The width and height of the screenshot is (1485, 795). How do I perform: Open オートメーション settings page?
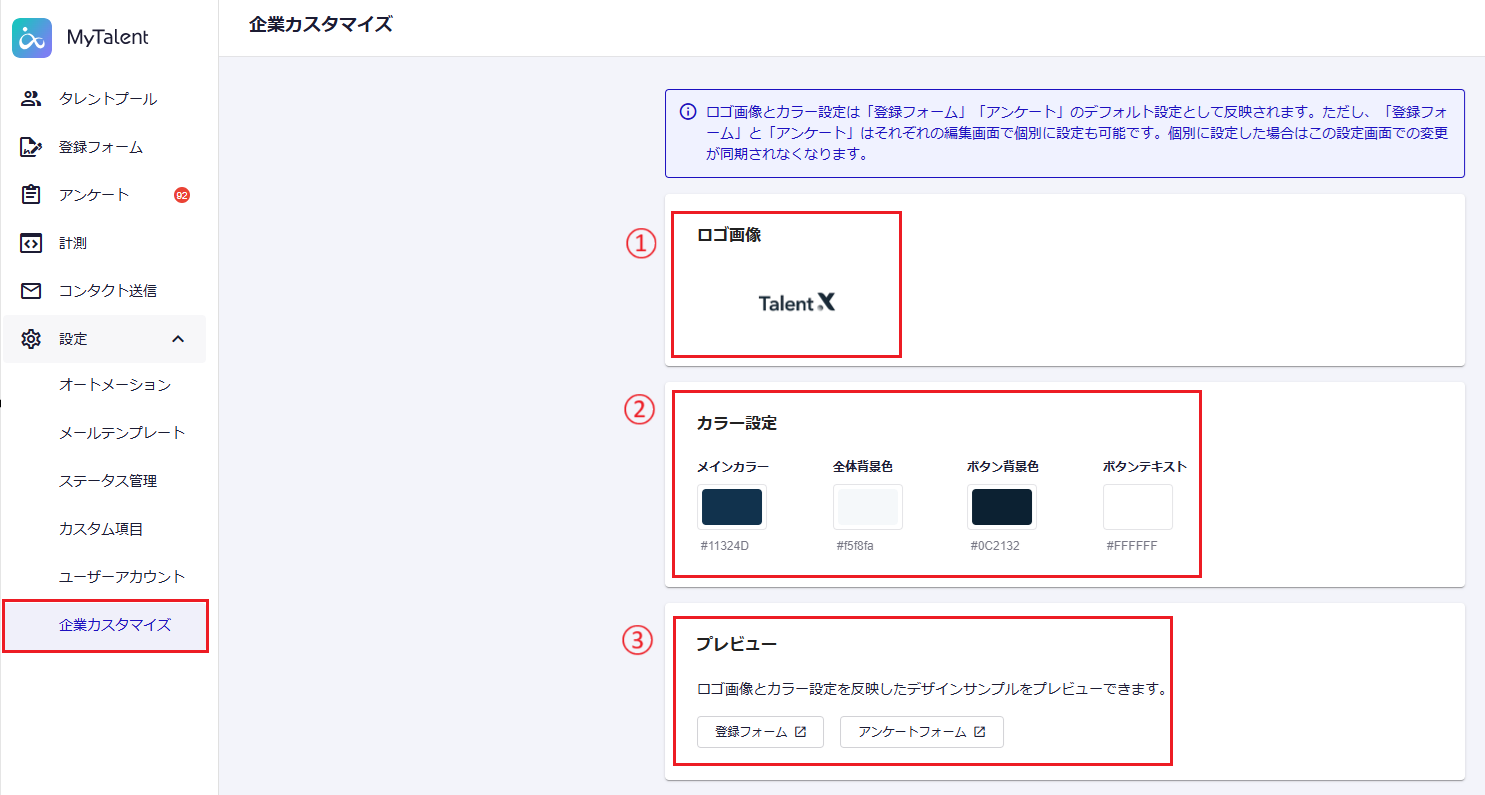115,385
